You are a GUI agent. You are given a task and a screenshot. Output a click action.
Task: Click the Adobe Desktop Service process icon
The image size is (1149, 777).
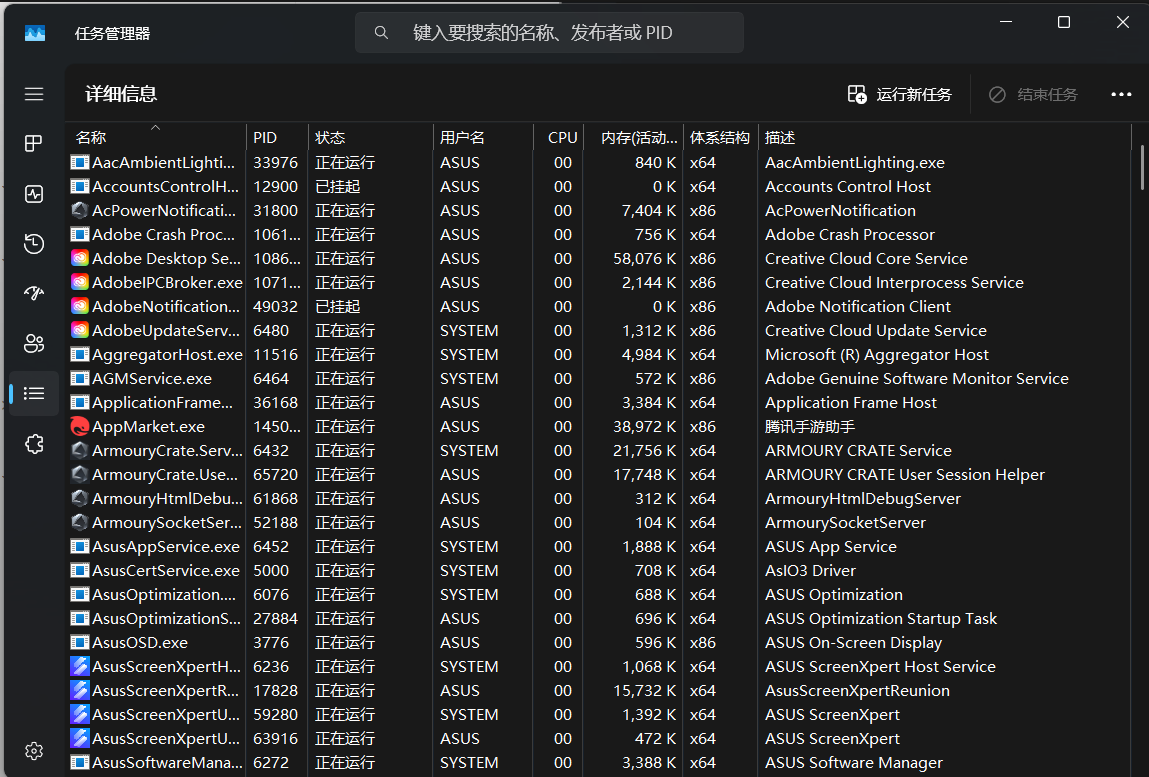click(80, 258)
